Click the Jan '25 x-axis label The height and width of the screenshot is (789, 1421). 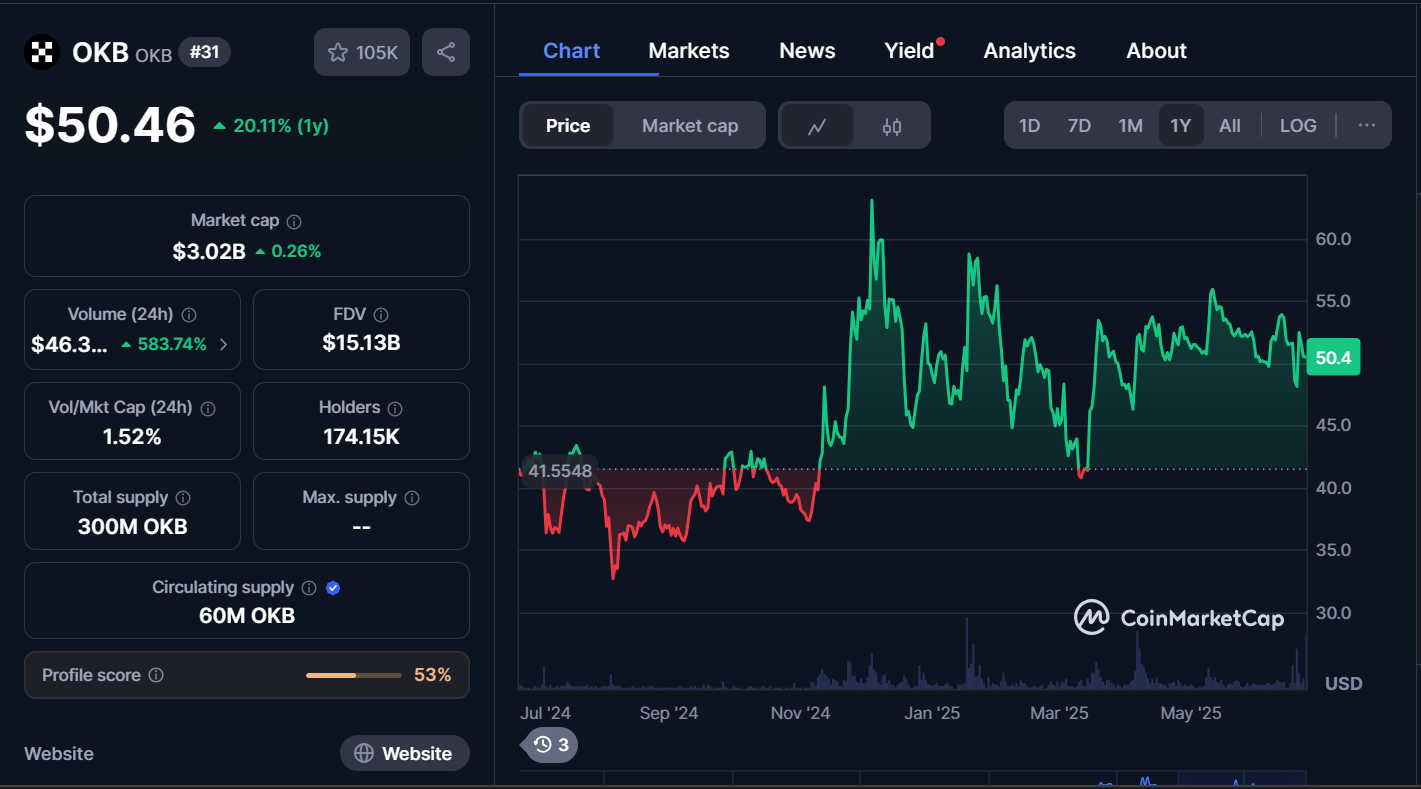pyautogui.click(x=932, y=713)
